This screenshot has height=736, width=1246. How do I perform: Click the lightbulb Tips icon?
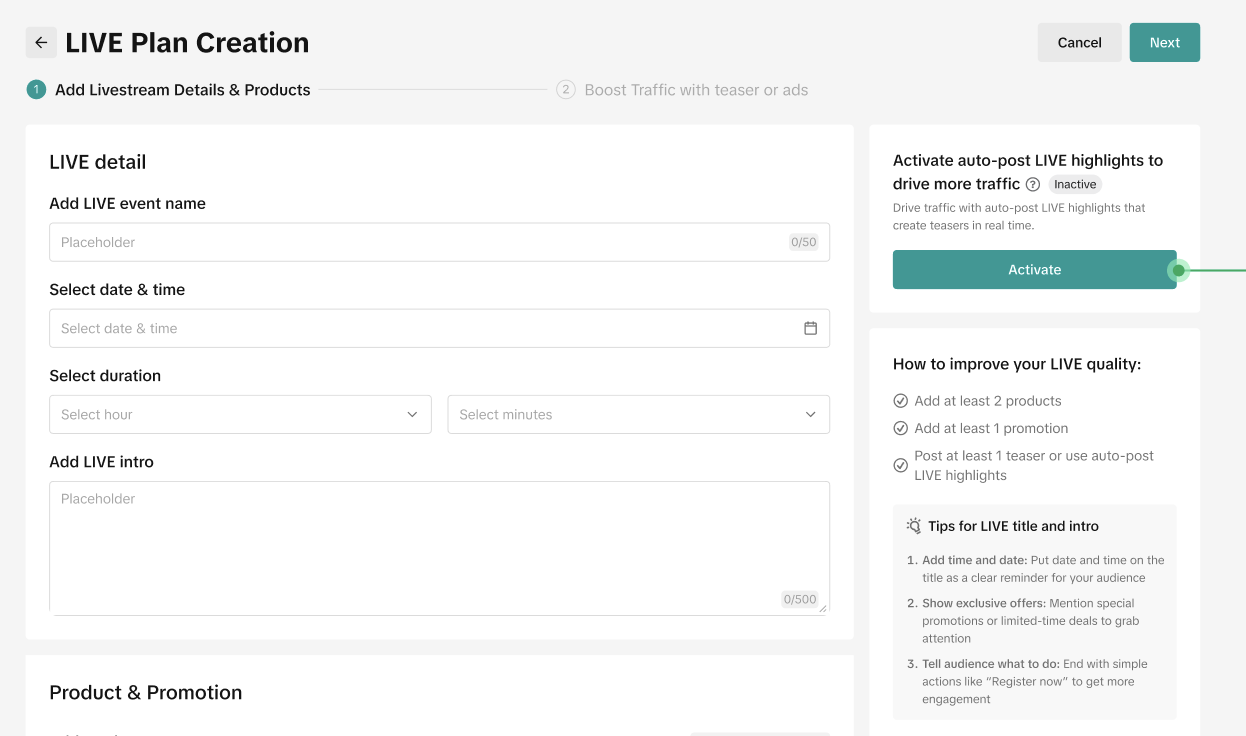(914, 526)
